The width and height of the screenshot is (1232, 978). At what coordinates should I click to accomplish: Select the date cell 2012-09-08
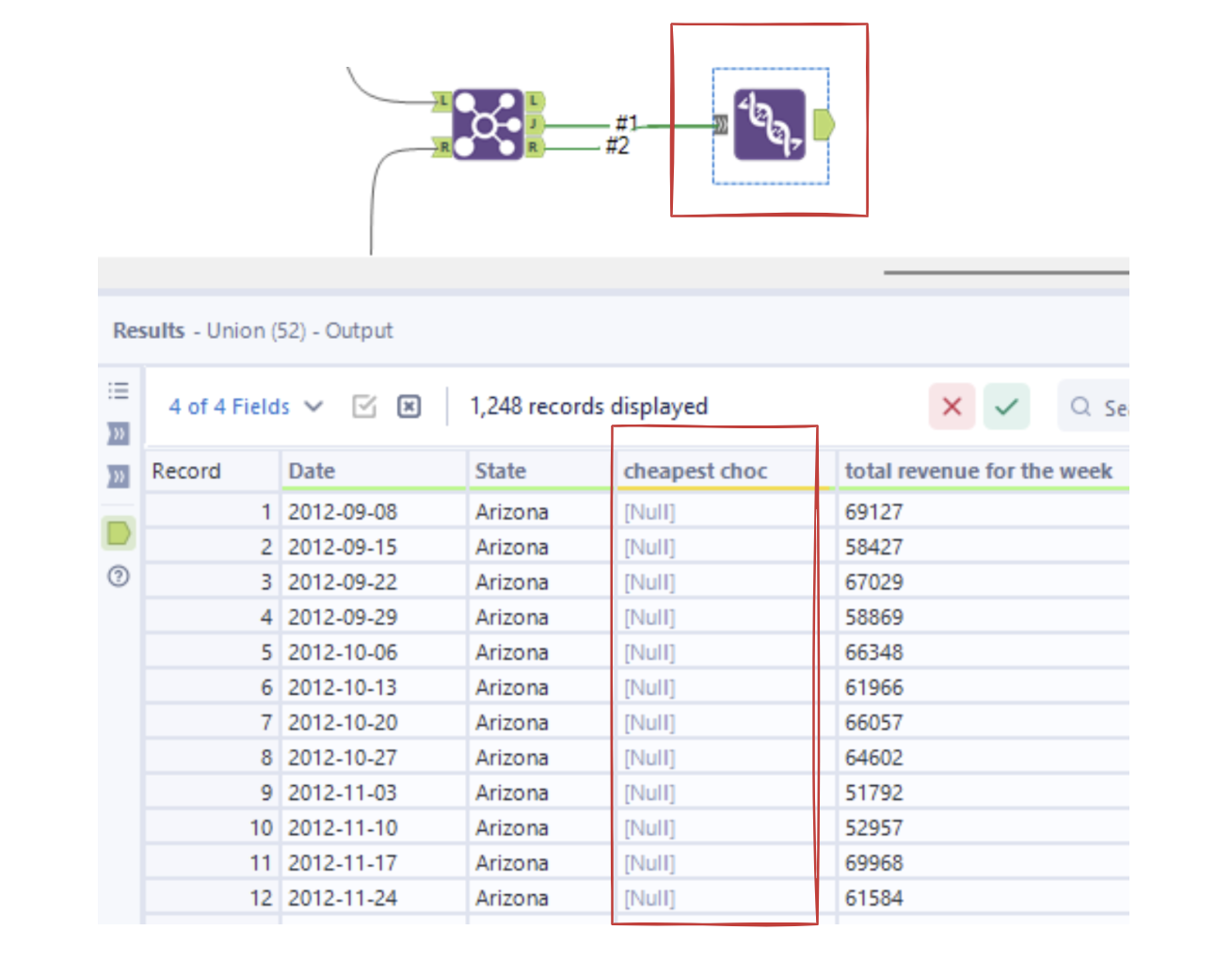pos(374,512)
